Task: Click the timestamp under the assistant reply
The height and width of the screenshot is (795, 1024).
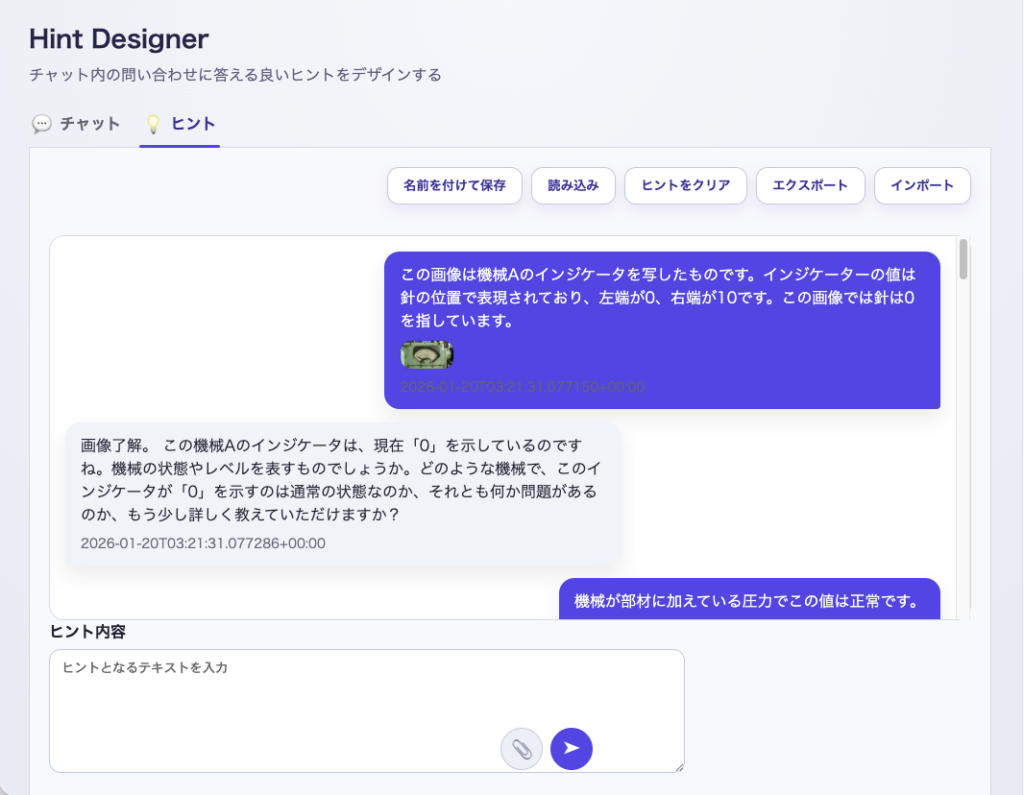Action: tap(203, 543)
